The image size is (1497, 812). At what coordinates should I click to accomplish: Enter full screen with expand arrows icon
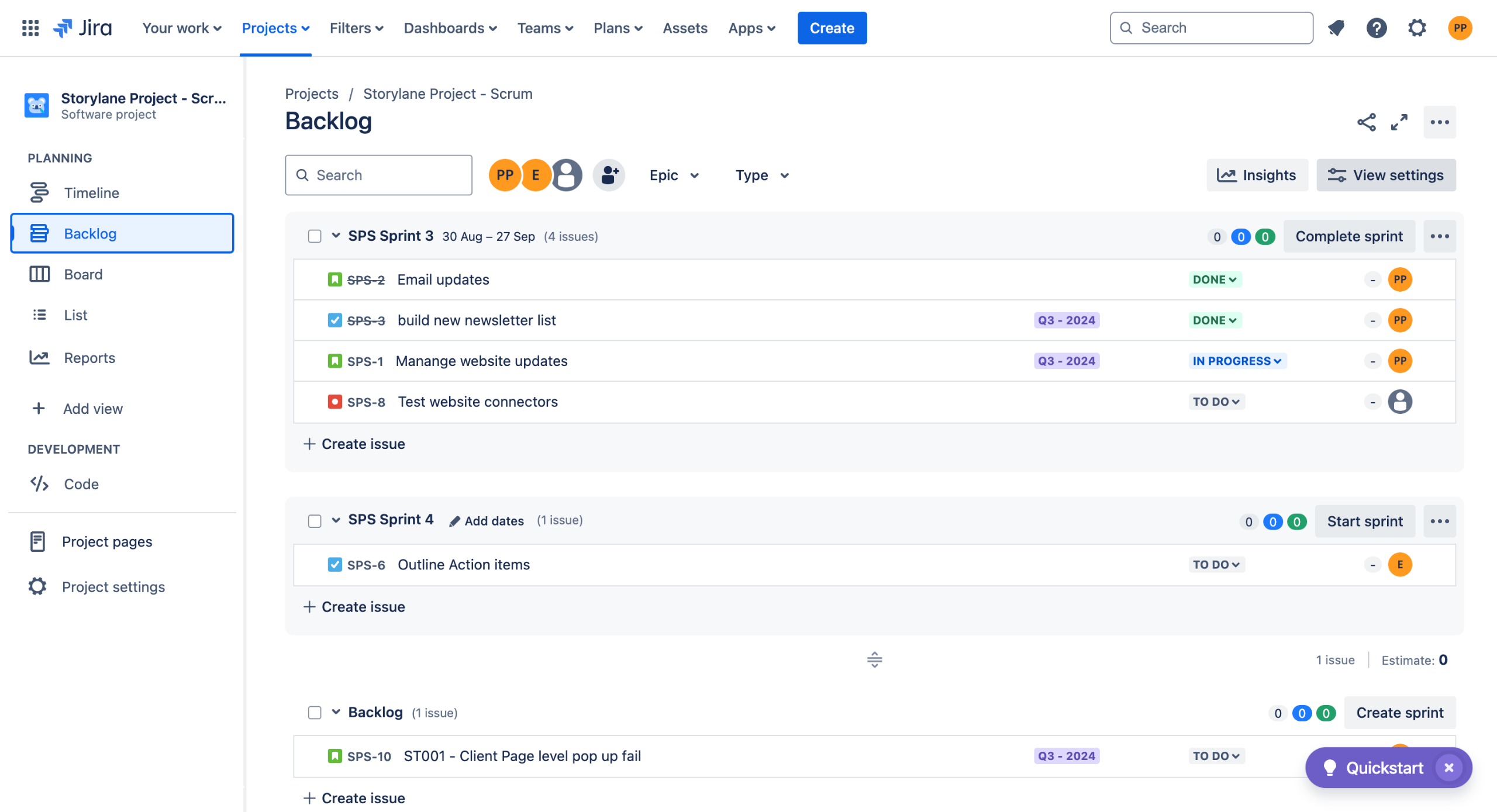click(1399, 122)
